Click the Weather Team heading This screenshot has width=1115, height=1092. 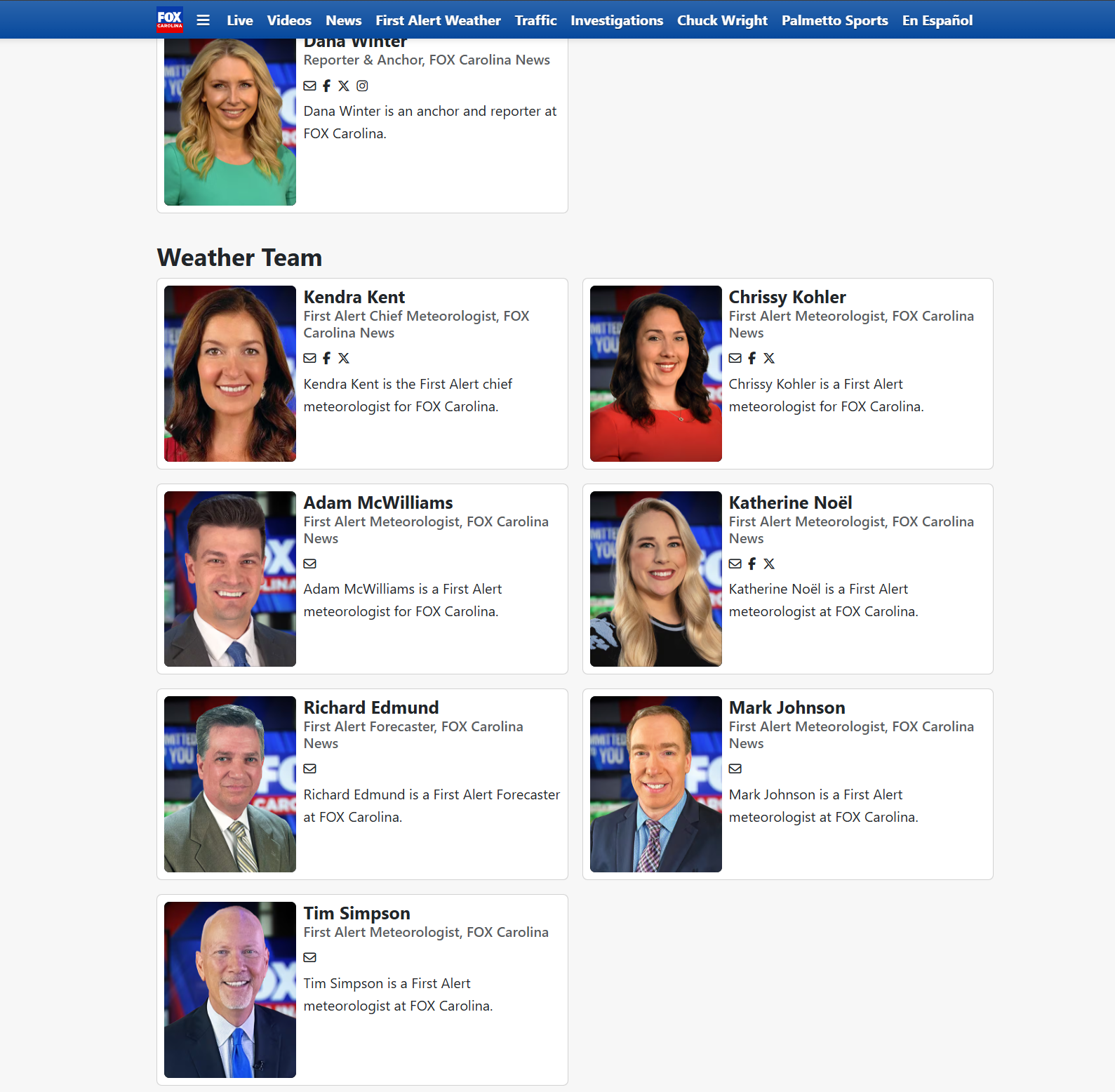point(240,258)
